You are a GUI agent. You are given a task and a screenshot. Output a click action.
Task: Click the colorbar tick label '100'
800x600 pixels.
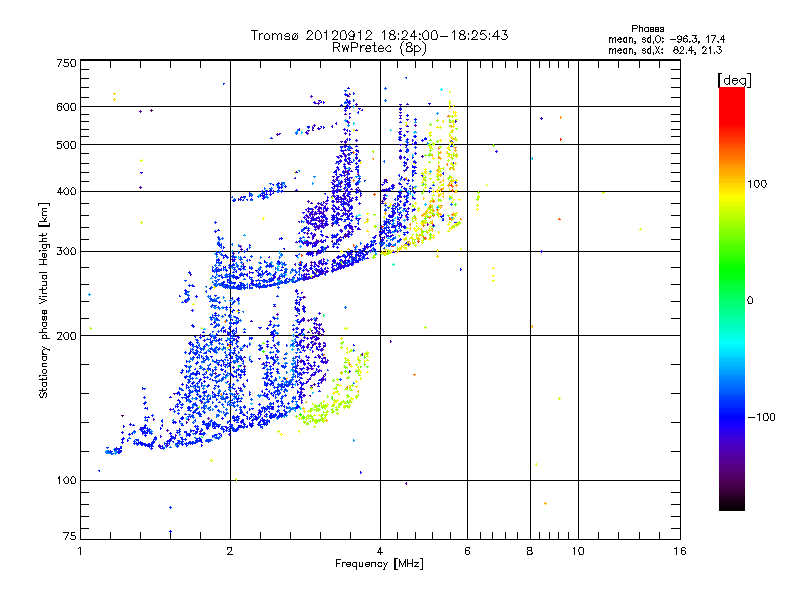point(757,184)
